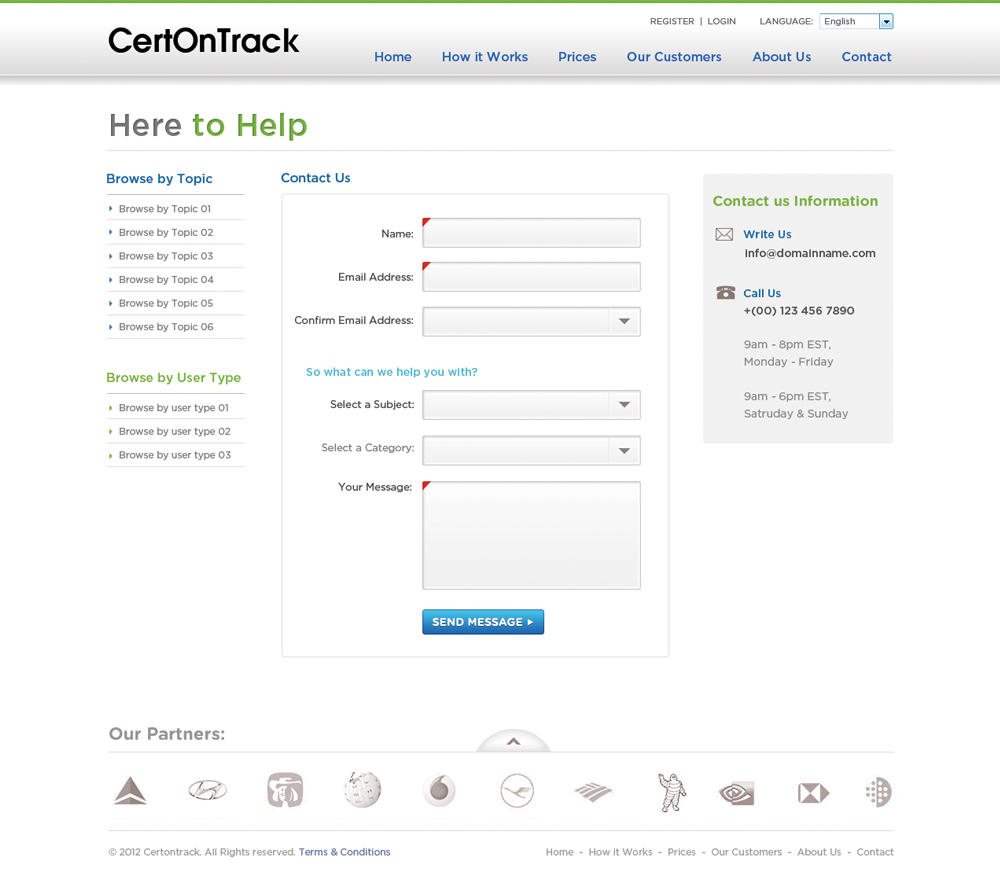Click the CertOnTrack logo
1000x878 pixels.
tap(203, 41)
